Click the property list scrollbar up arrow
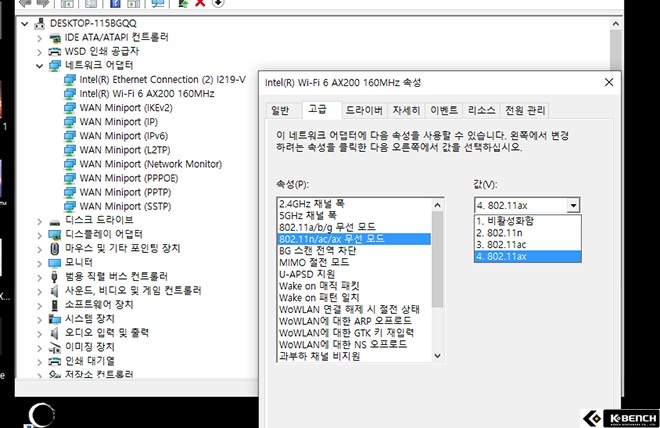Image resolution: width=660 pixels, height=428 pixels. pyautogui.click(x=438, y=205)
